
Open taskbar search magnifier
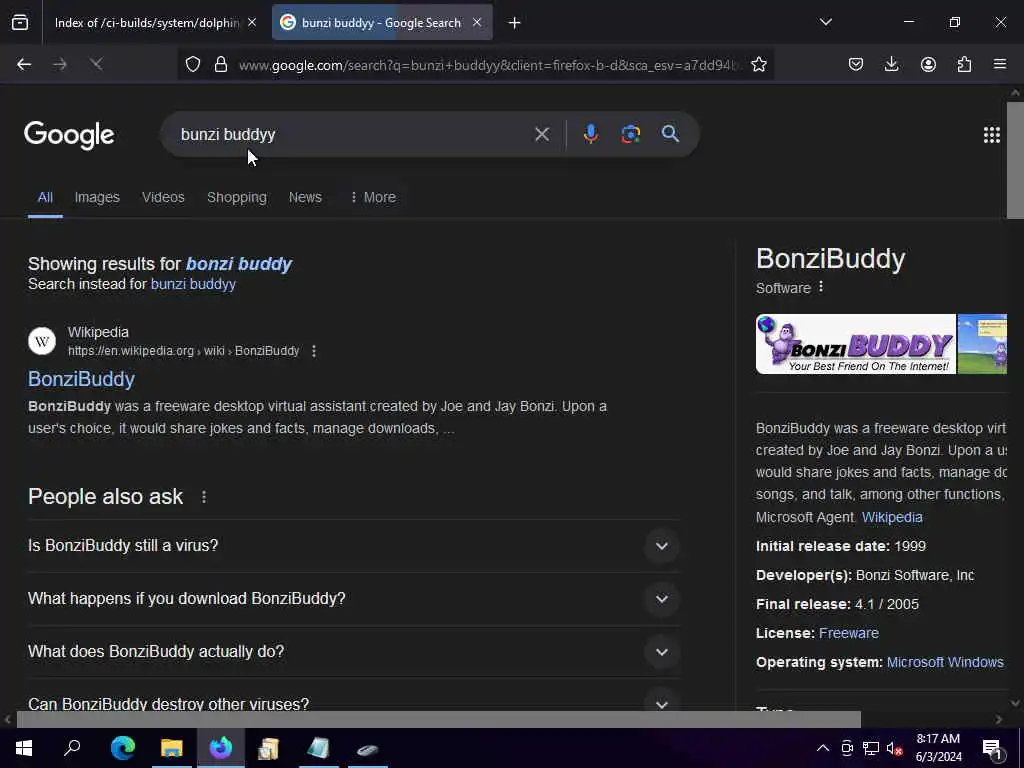coord(72,748)
